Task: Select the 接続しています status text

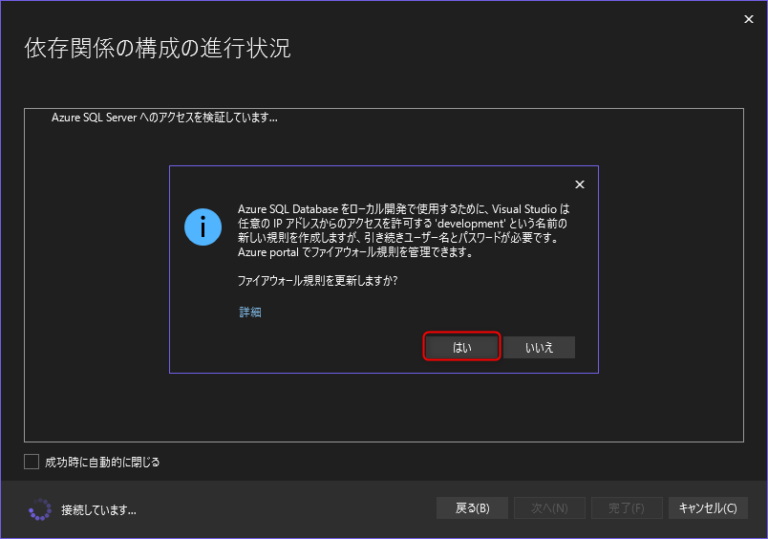Action: [x=98, y=510]
